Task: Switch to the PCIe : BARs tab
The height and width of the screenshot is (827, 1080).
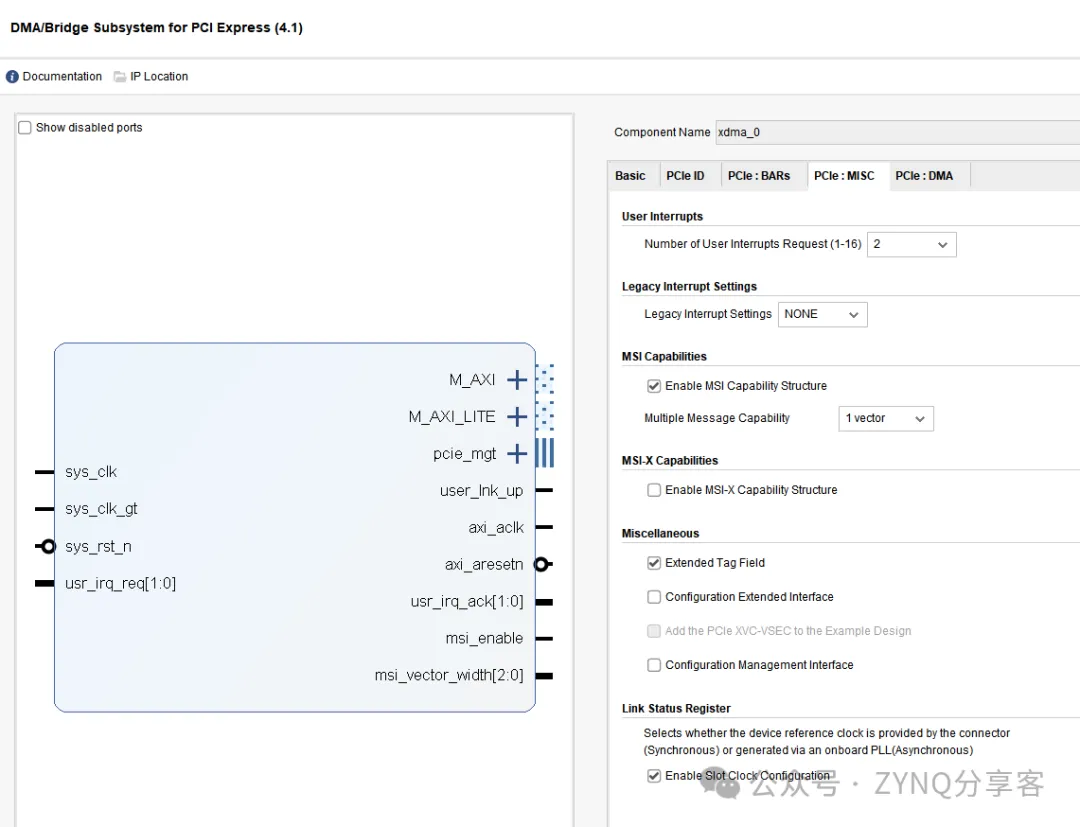Action: pyautogui.click(x=758, y=176)
